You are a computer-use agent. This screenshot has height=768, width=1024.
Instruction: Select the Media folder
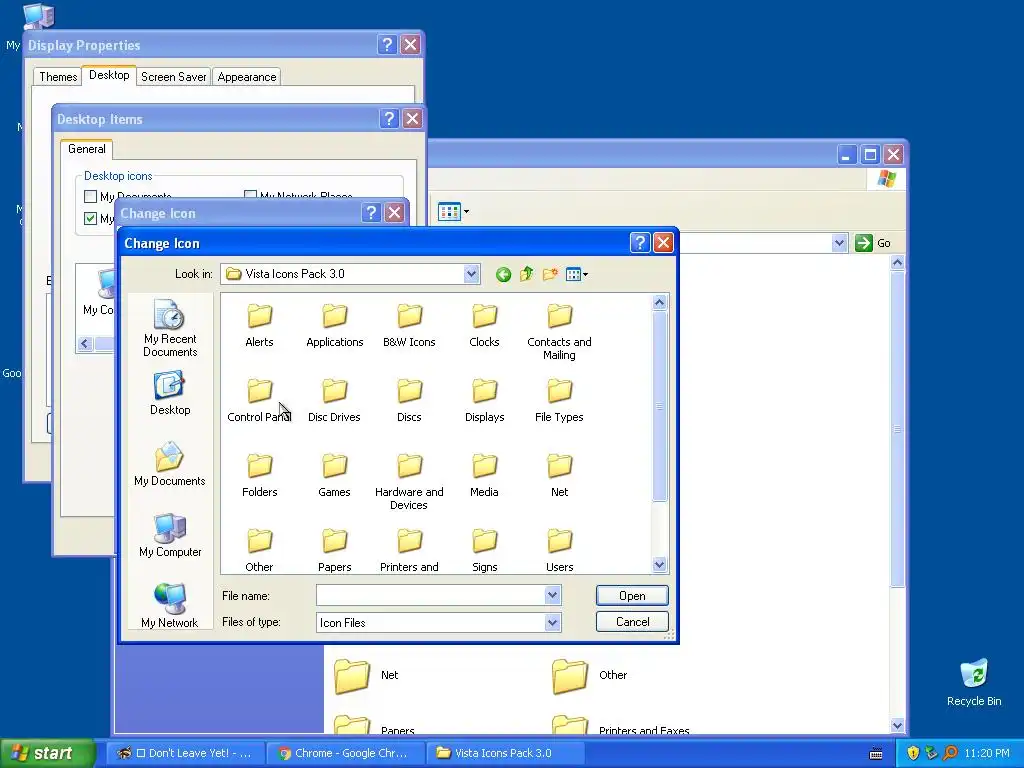pos(484,476)
